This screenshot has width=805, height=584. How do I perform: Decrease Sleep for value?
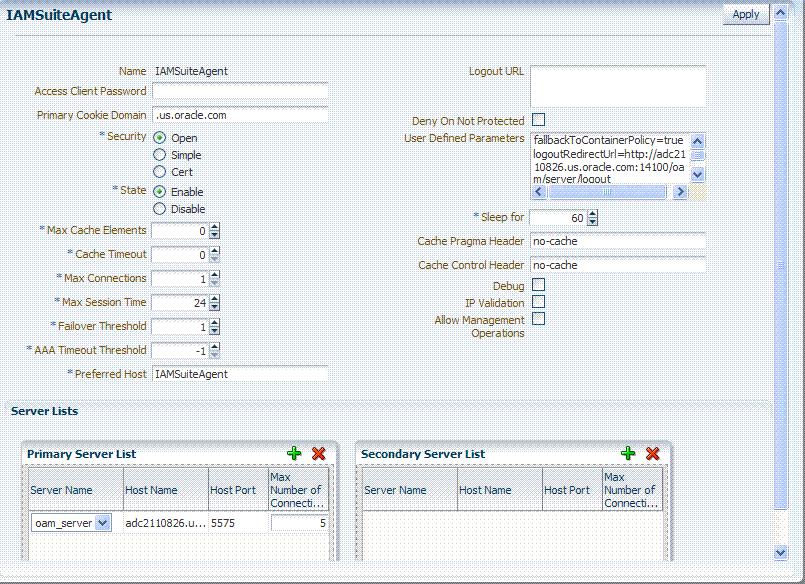(592, 222)
